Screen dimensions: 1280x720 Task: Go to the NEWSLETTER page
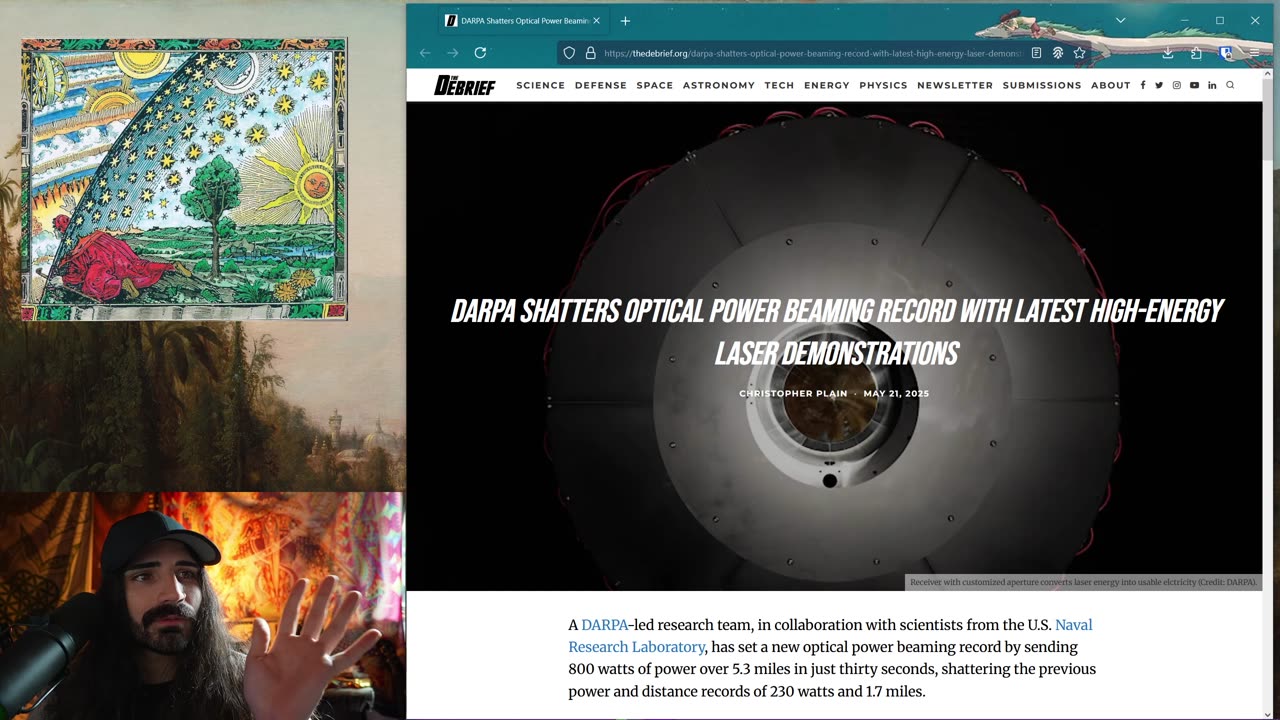pos(955,85)
